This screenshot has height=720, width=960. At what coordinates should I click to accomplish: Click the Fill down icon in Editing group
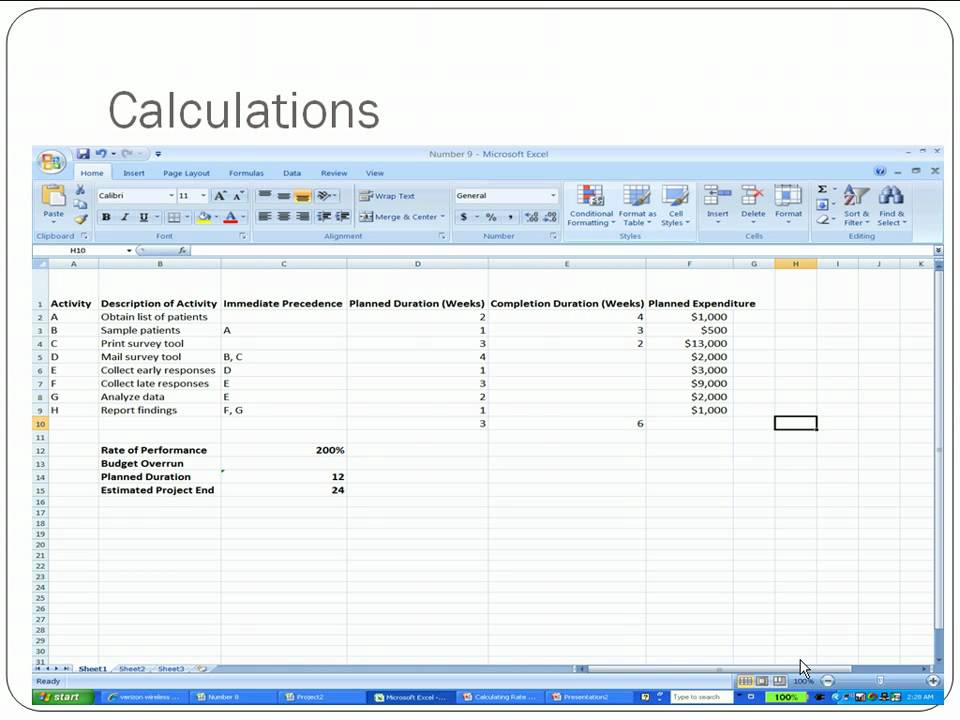pos(823,204)
